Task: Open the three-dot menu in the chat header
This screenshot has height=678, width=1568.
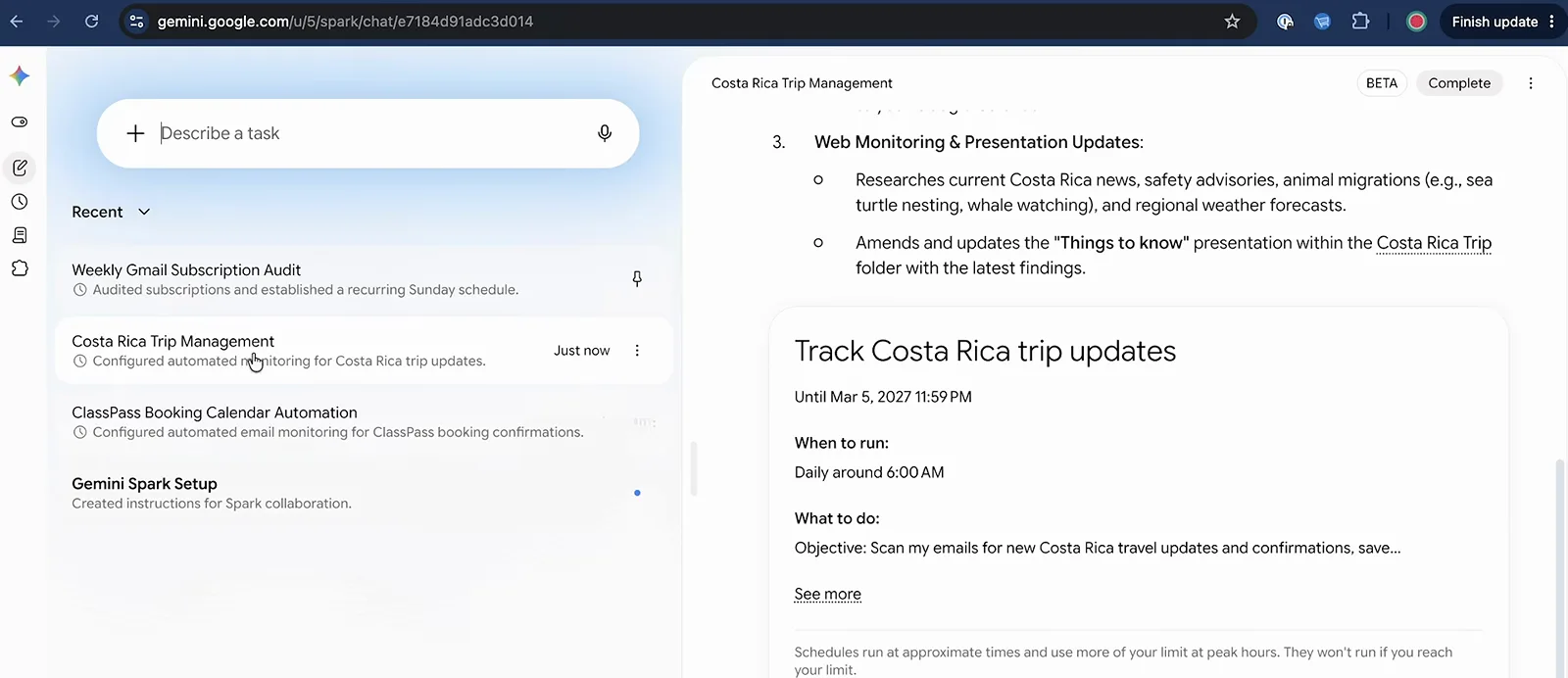Action: pyautogui.click(x=1531, y=83)
